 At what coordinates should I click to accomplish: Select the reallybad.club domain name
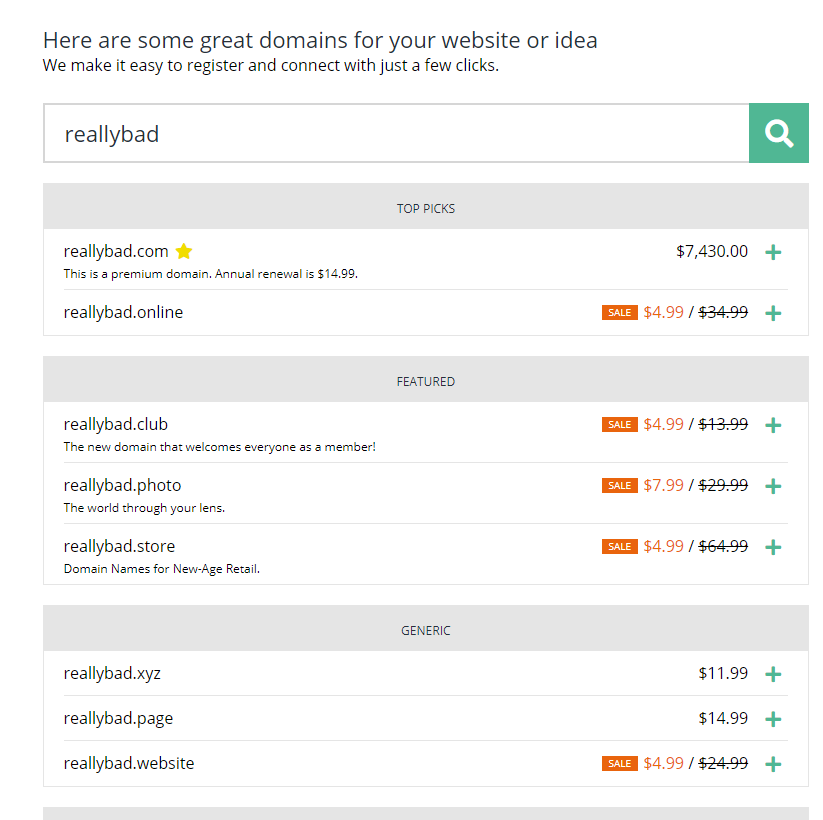coord(116,424)
